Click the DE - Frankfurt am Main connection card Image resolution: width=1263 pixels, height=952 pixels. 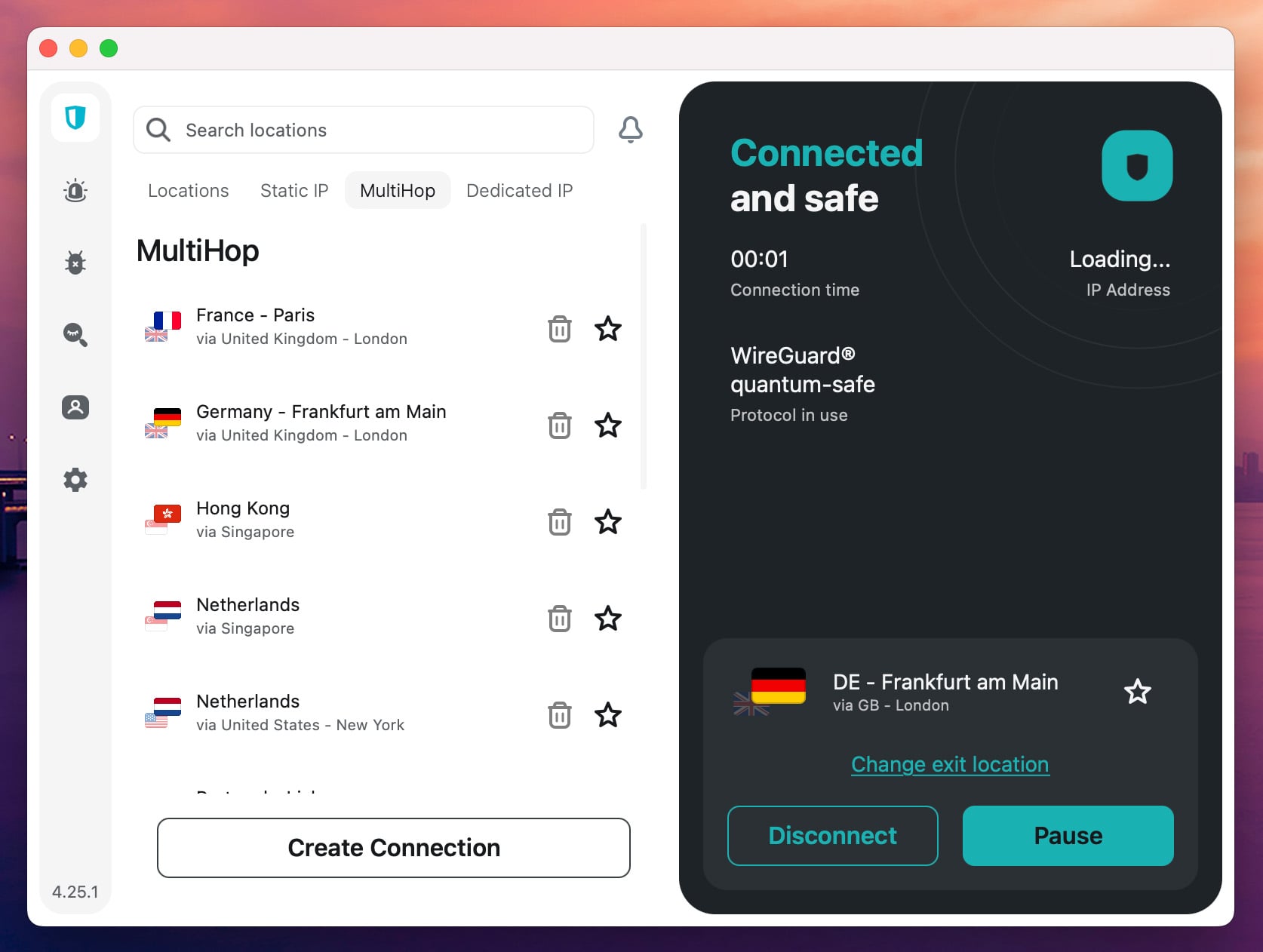[x=951, y=693]
